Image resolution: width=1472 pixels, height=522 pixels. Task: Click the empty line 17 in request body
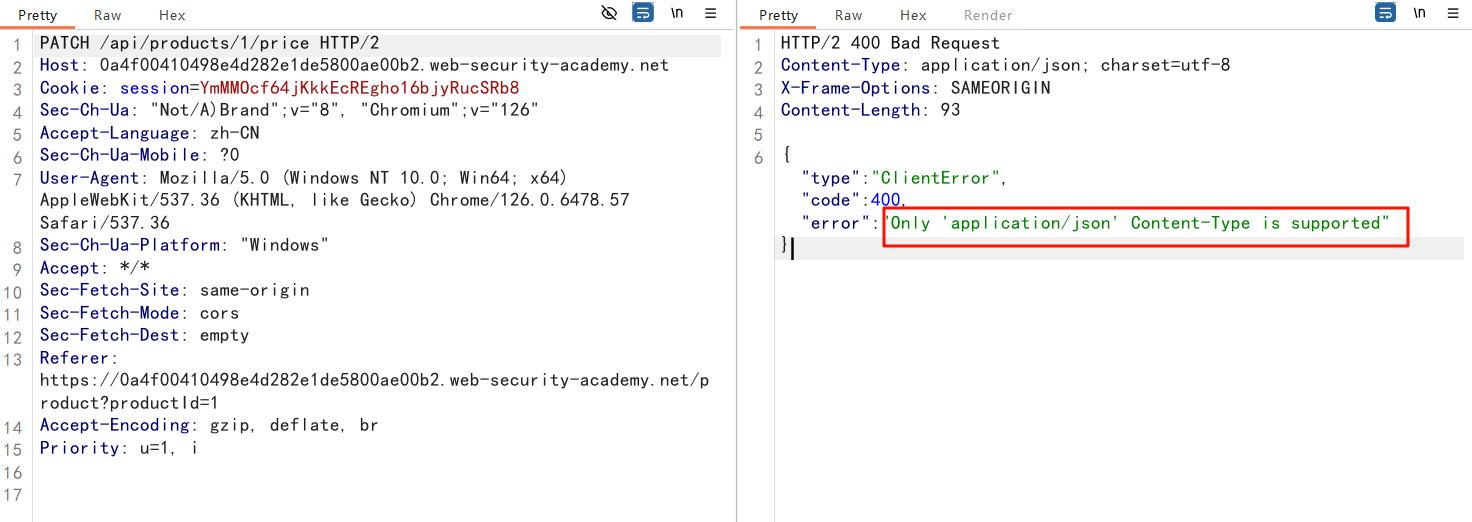click(300, 495)
